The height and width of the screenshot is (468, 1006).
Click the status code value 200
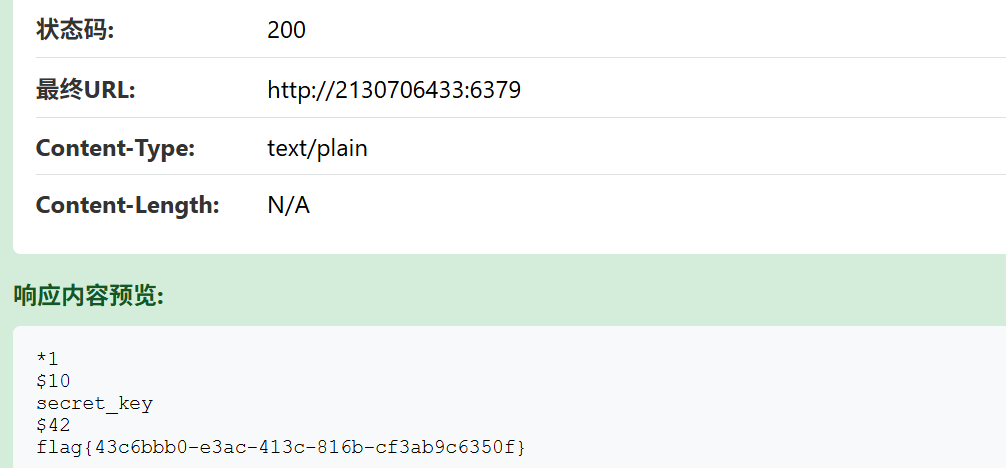point(286,30)
